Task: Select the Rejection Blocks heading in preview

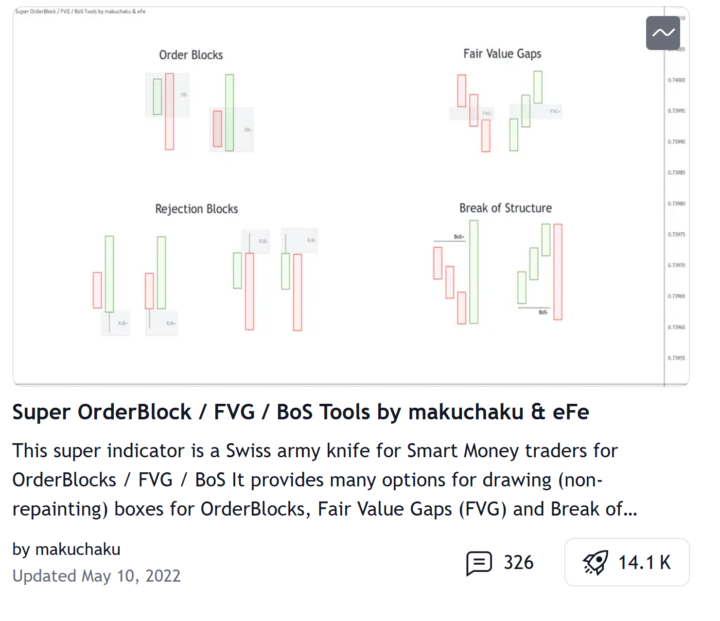Action: coord(196,209)
